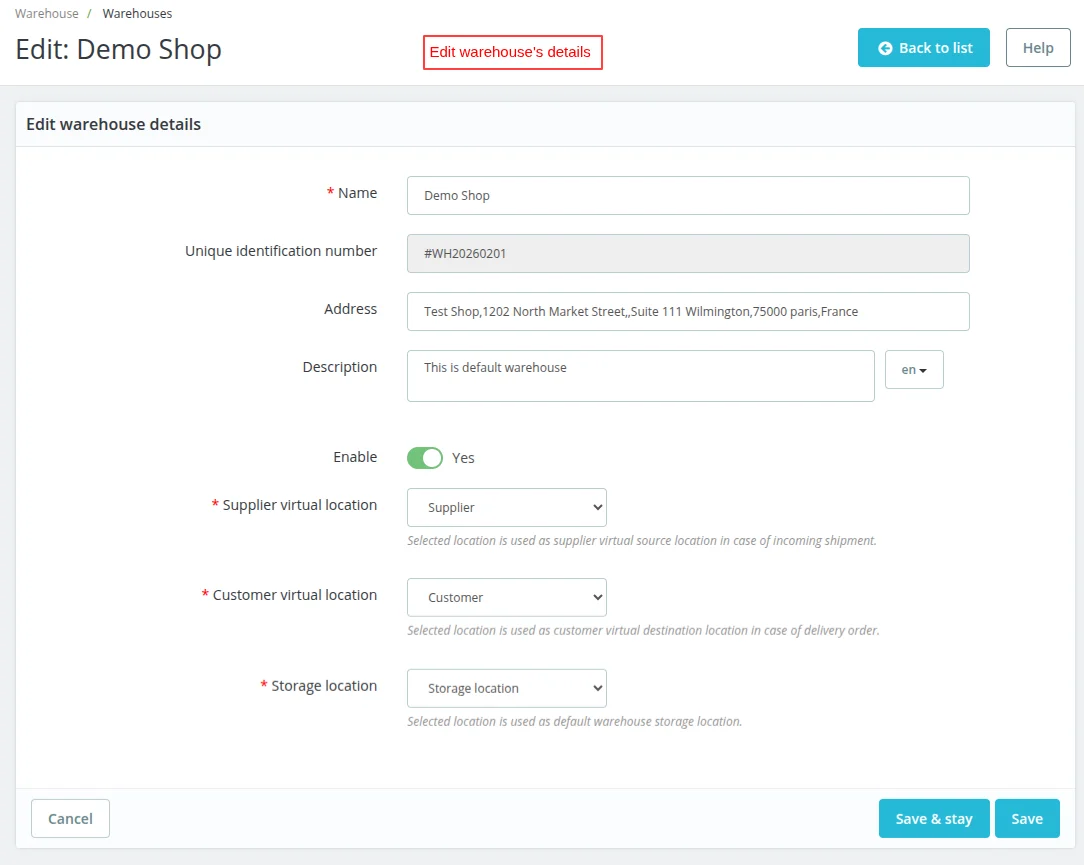This screenshot has height=865, width=1084.
Task: Click the back arrow icon in Back to list
Action: (x=885, y=48)
